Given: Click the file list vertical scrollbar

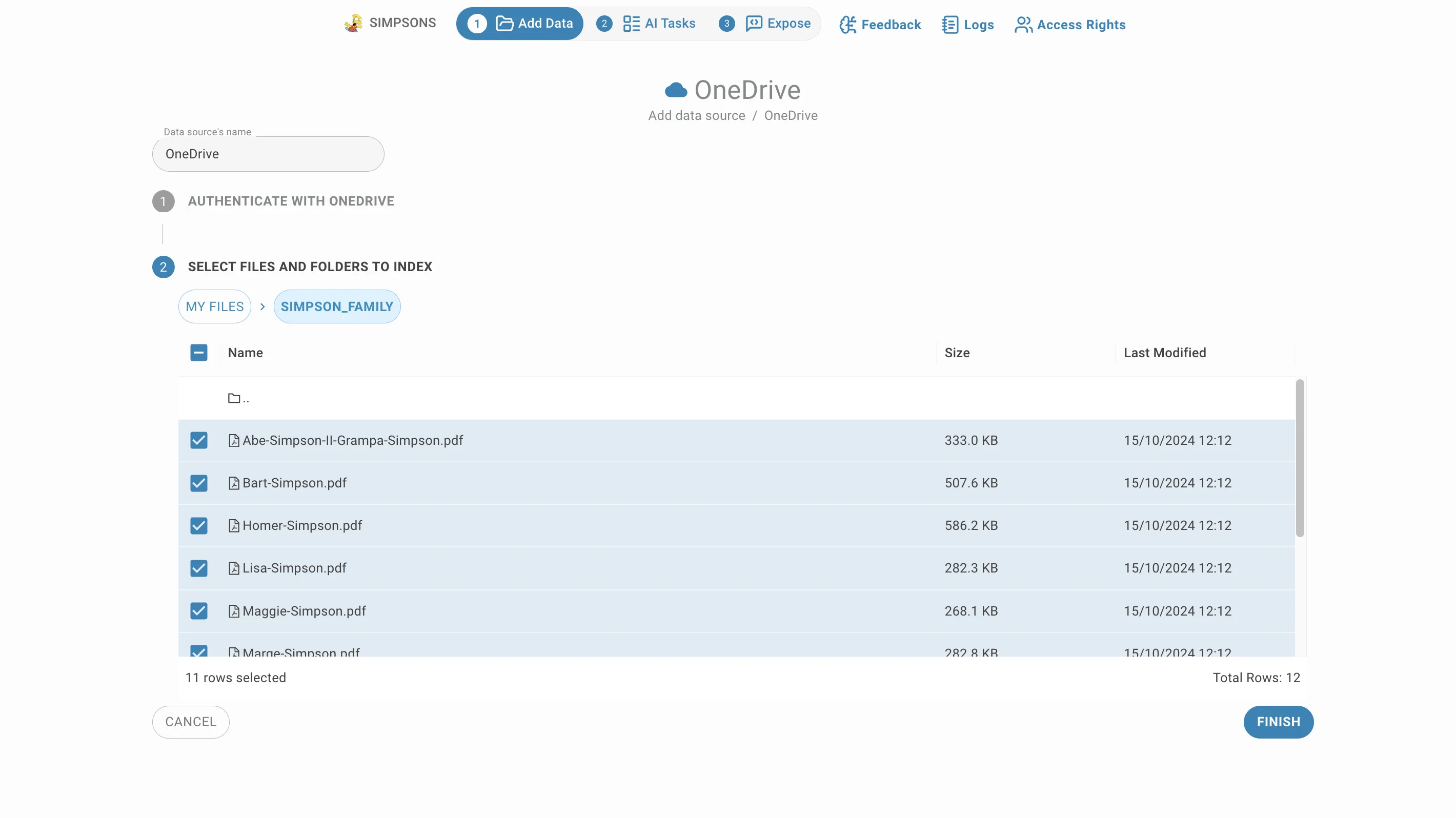Looking at the screenshot, I should click(x=1300, y=458).
